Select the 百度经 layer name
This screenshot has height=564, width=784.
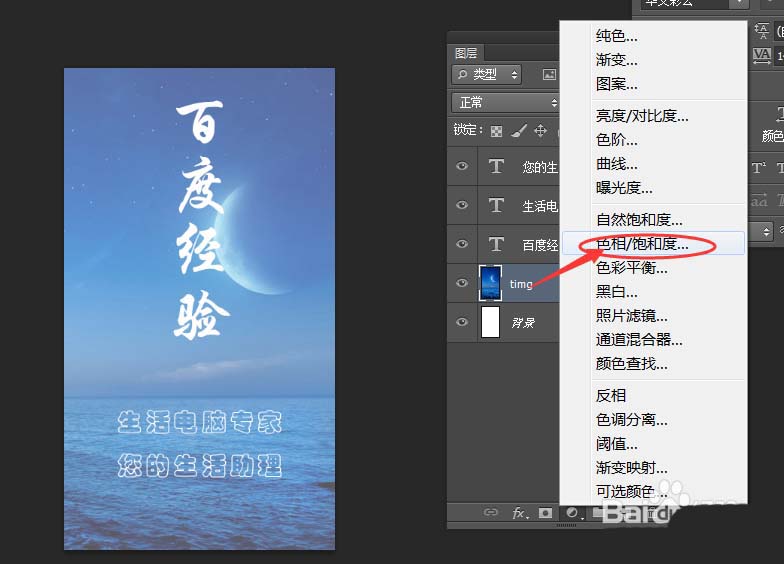click(540, 245)
